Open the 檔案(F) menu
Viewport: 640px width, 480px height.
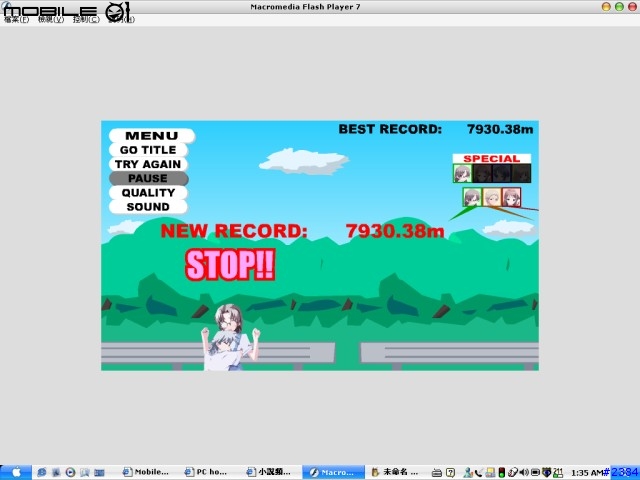click(x=16, y=19)
